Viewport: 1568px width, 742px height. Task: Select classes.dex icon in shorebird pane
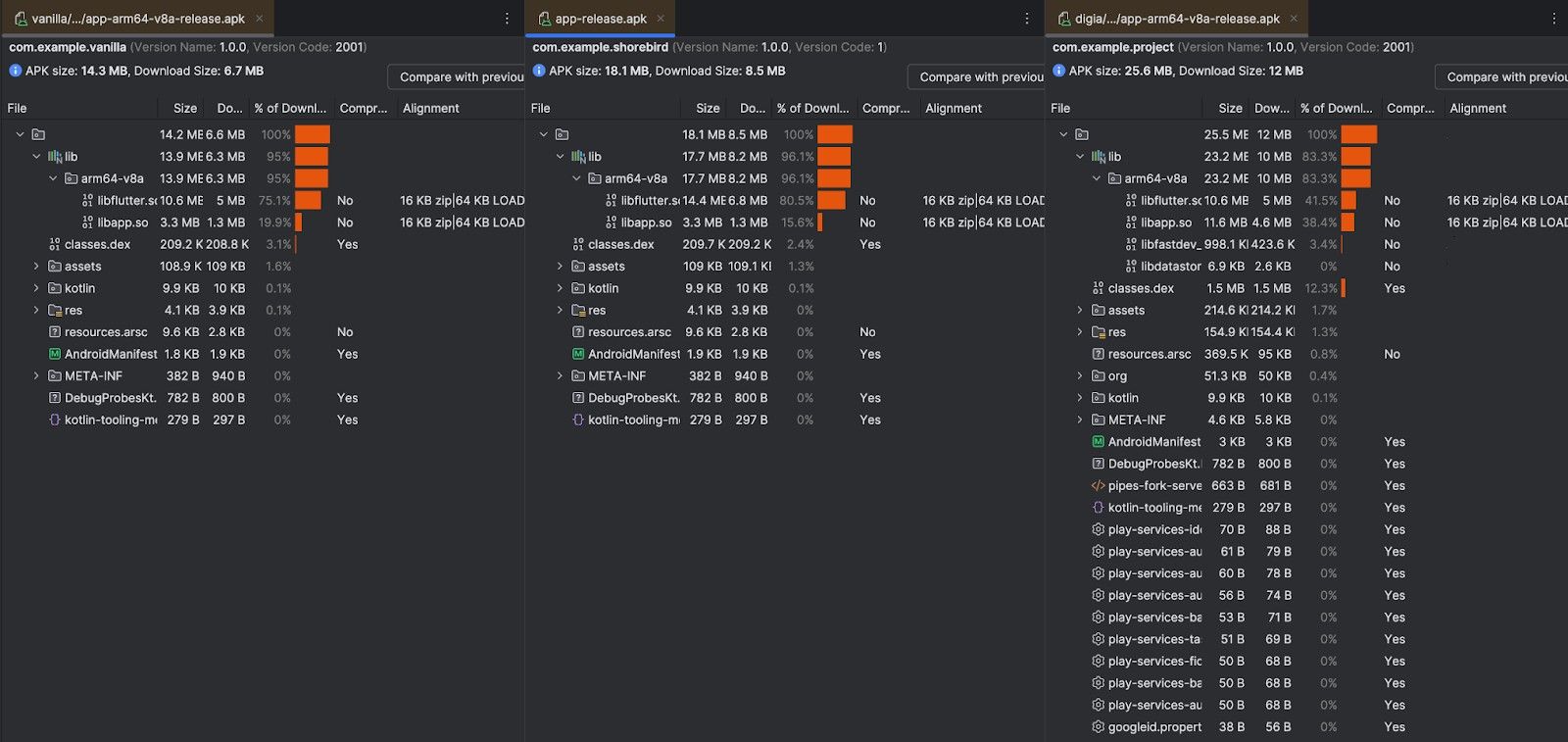click(x=578, y=245)
